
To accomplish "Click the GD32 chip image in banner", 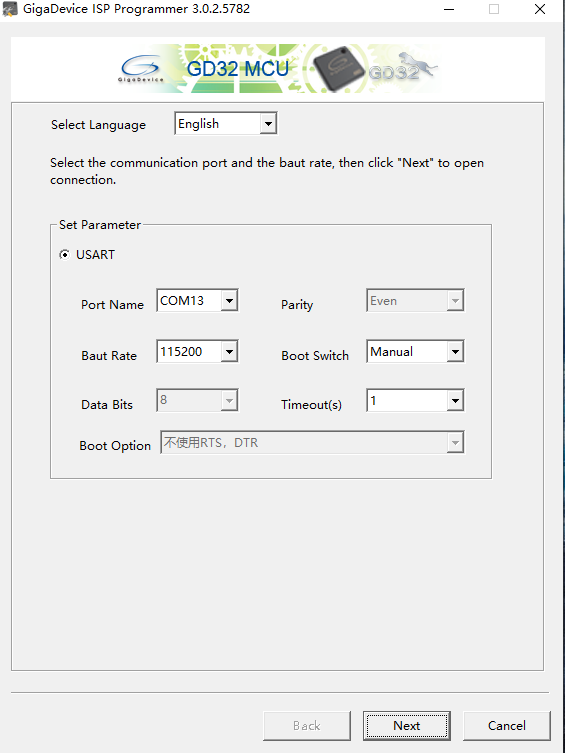I will (x=338, y=69).
